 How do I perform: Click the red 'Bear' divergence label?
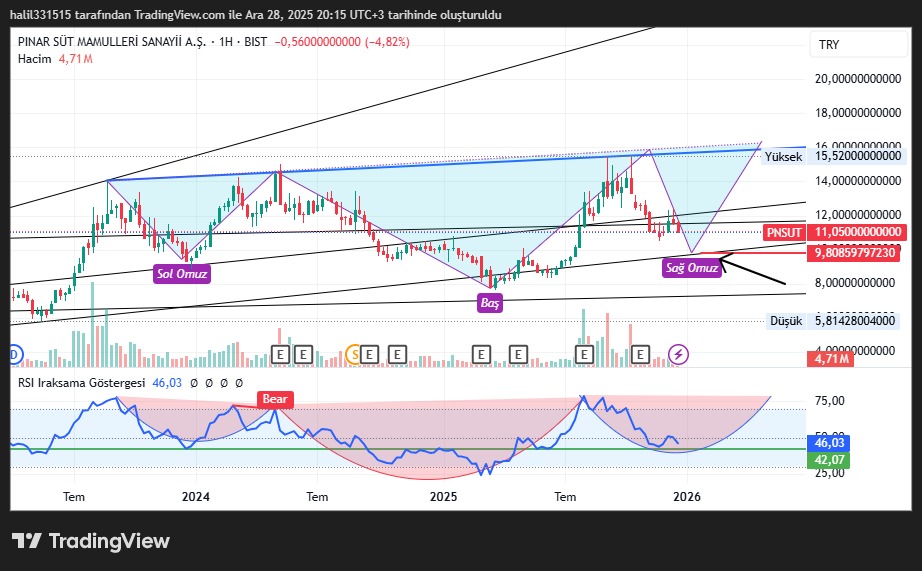point(275,399)
